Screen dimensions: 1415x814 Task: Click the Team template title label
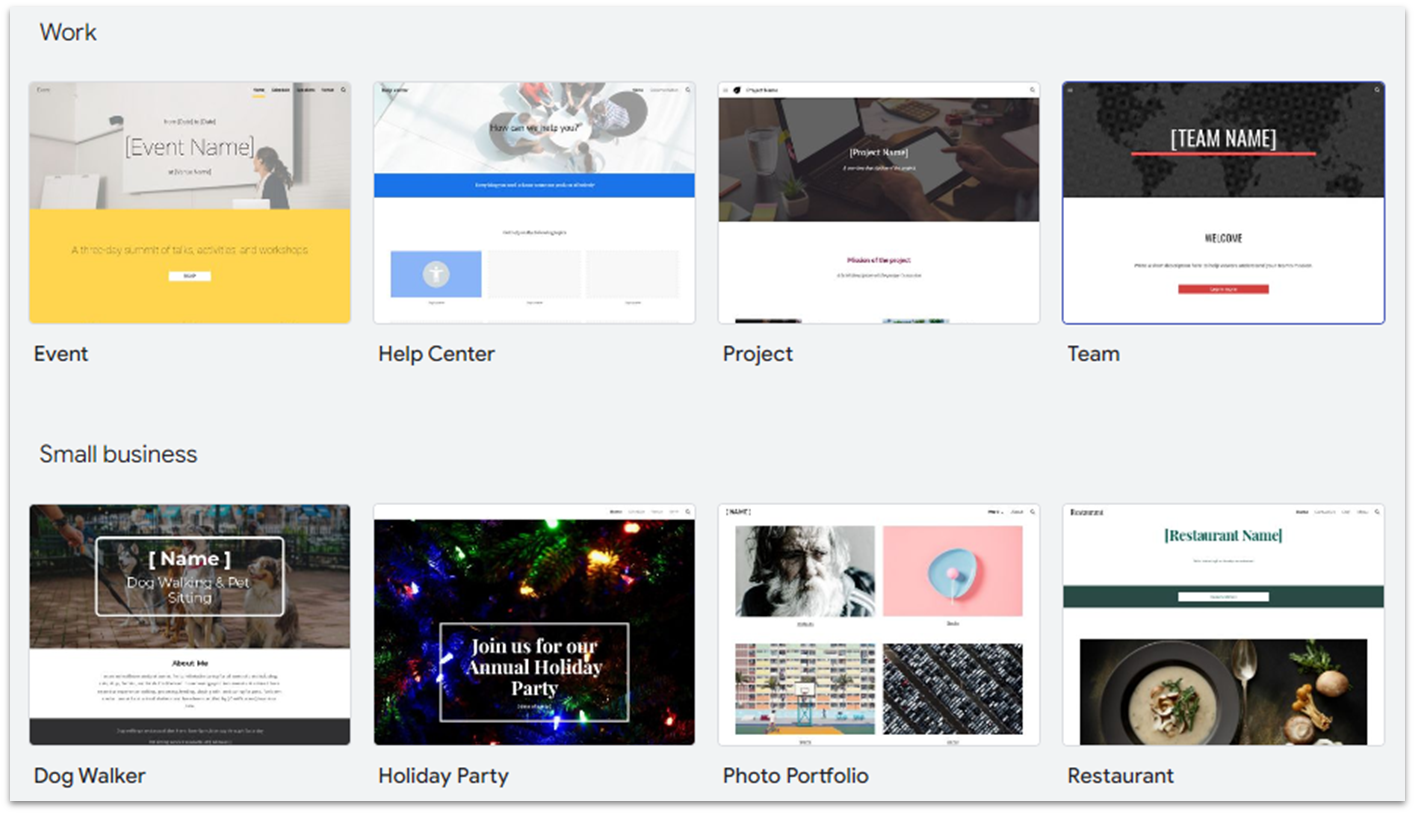(x=1092, y=353)
